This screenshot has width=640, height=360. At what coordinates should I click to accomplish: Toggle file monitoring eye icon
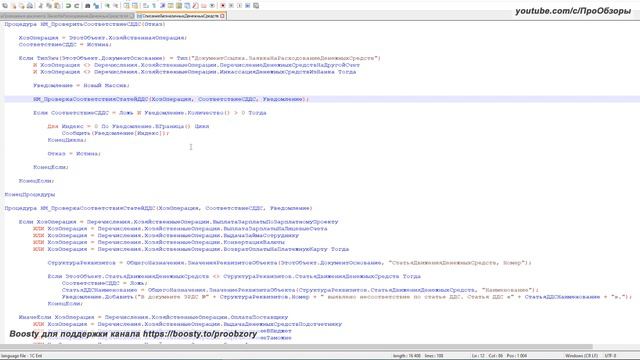coord(212,6)
